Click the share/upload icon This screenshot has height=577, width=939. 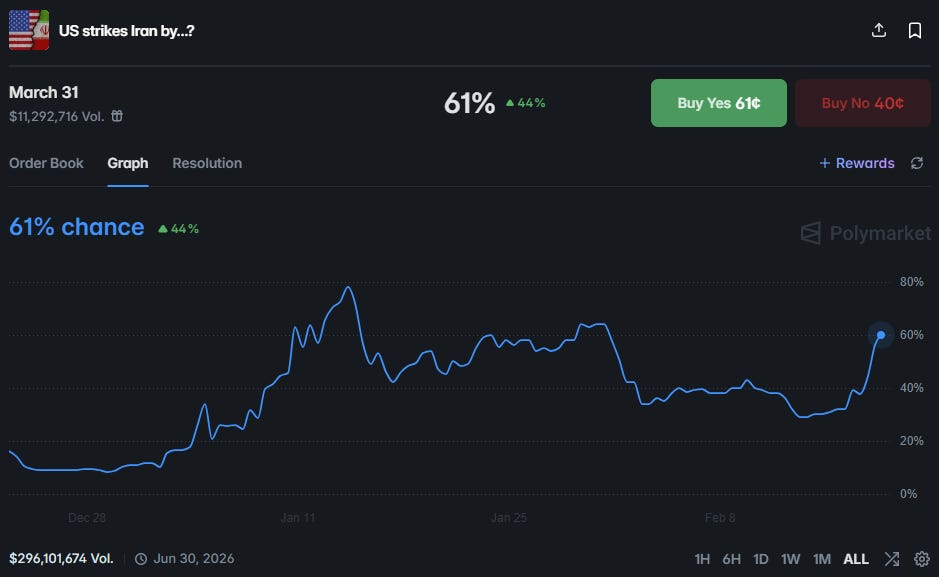coord(879,30)
